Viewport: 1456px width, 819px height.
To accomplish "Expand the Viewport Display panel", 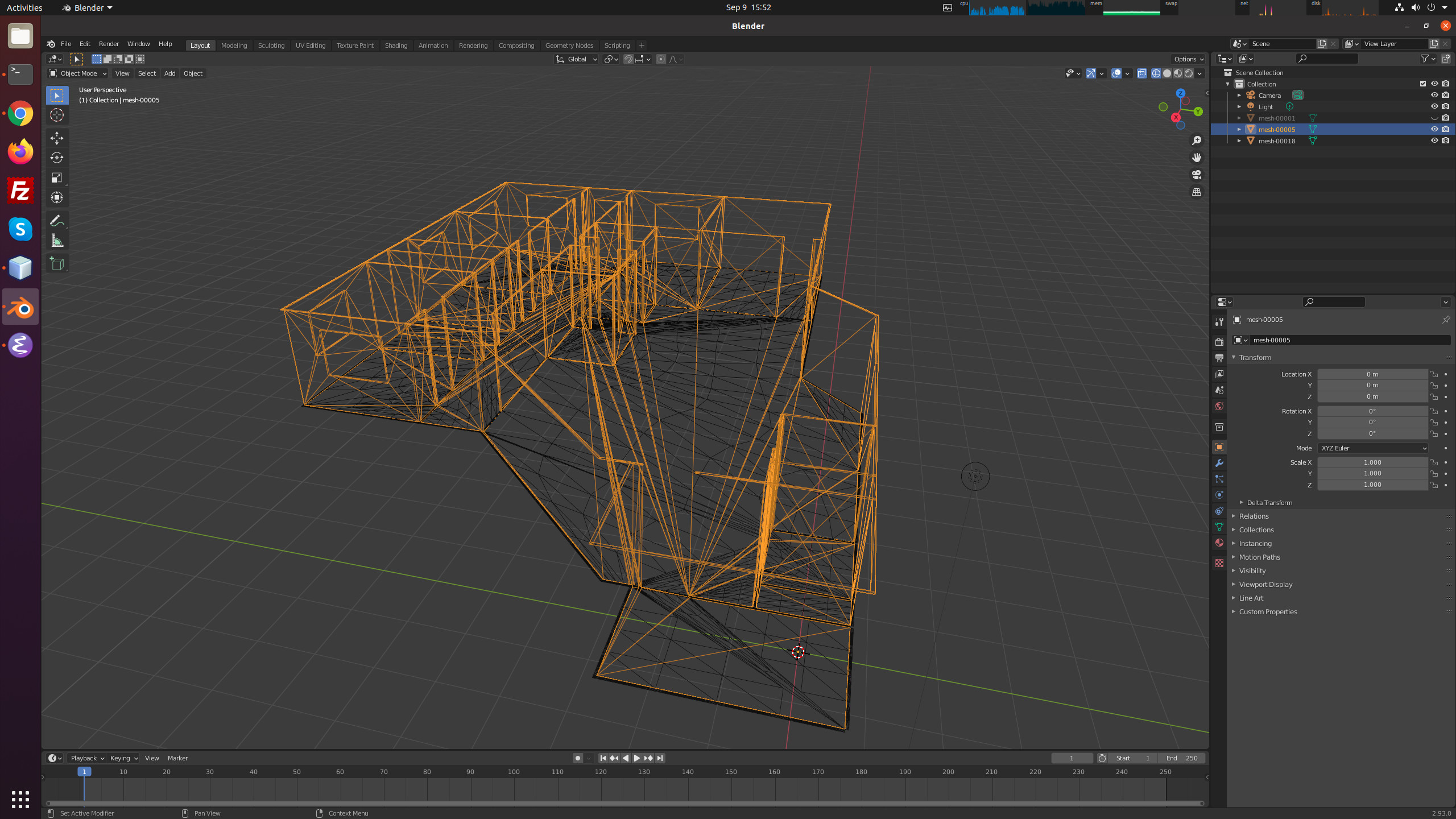I will point(1265,584).
